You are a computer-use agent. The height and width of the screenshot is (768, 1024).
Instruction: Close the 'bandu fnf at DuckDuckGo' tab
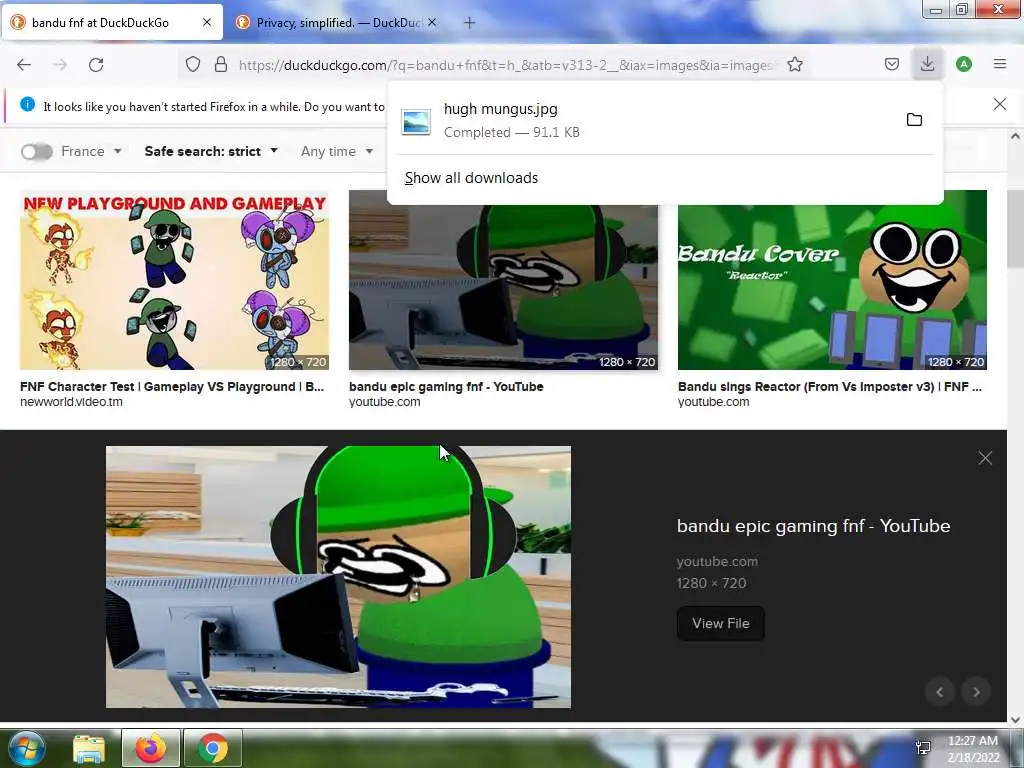[206, 22]
